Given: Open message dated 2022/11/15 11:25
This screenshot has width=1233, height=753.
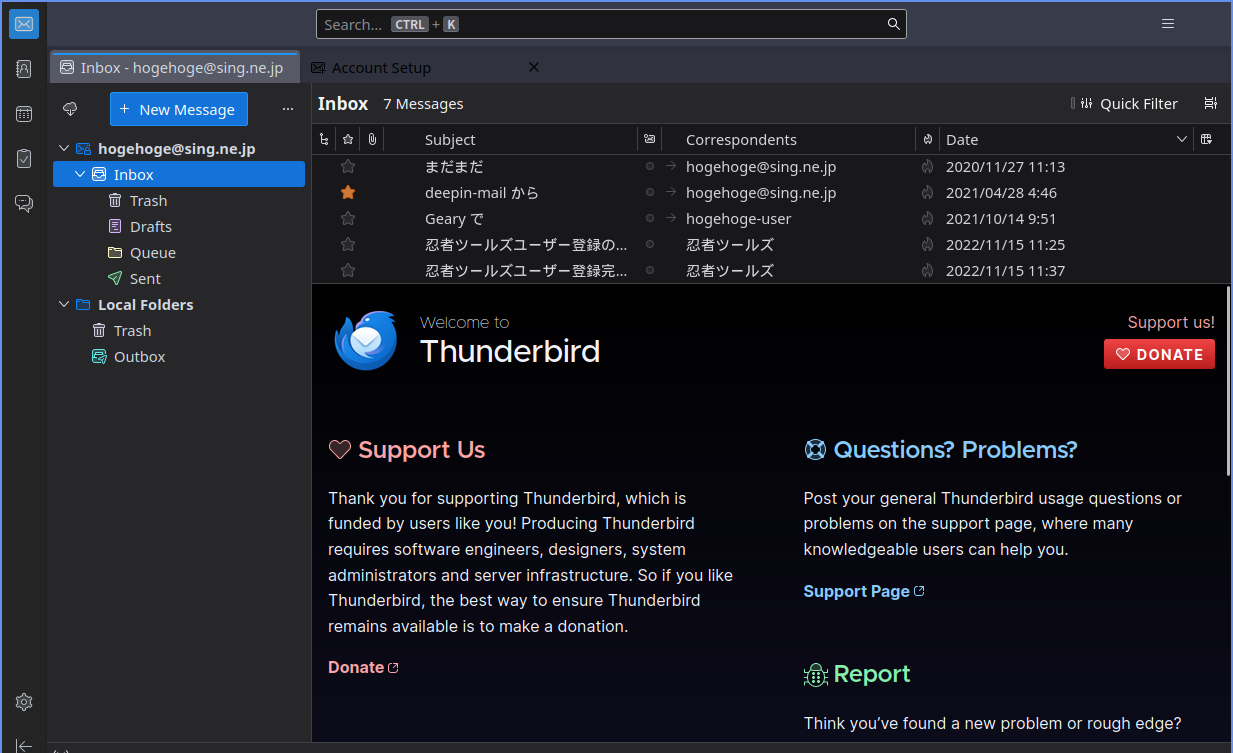Looking at the screenshot, I should tap(771, 245).
